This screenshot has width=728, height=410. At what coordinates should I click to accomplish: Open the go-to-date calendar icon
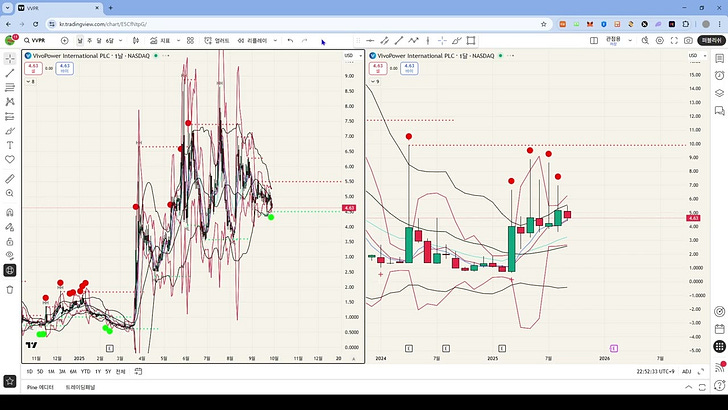[138, 371]
